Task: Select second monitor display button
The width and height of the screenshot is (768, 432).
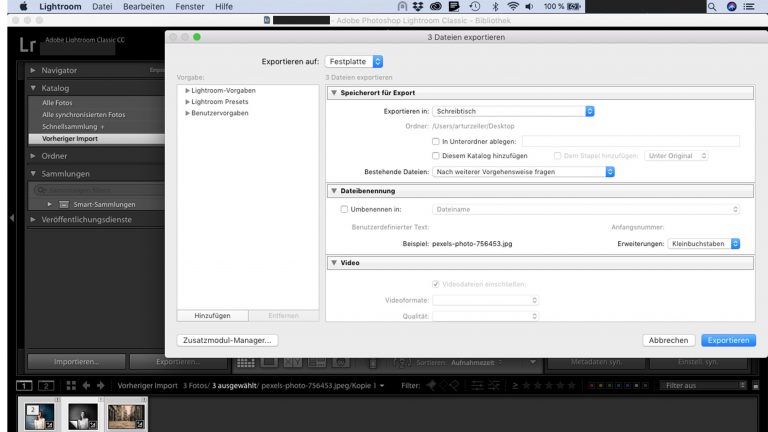Action: coord(46,385)
